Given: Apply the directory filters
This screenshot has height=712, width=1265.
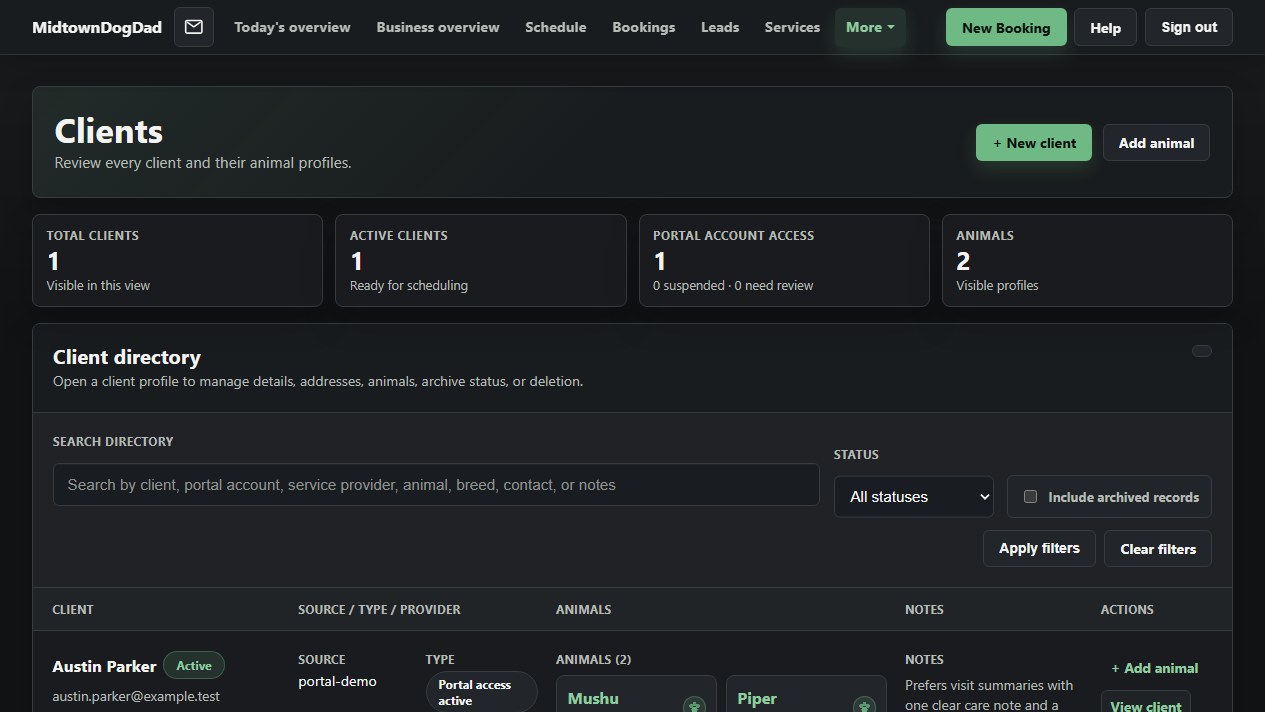Looking at the screenshot, I should (x=1039, y=548).
